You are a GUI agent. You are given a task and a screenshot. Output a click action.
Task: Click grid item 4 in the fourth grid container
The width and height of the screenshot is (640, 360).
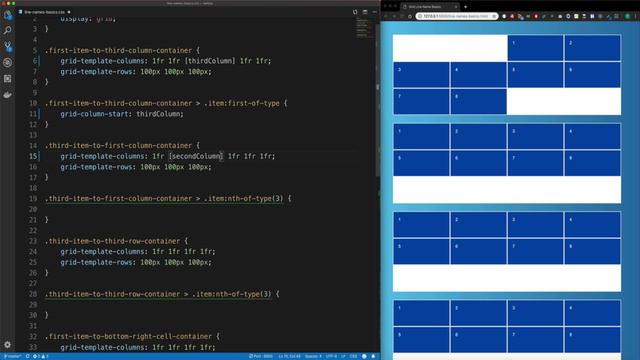592,313
